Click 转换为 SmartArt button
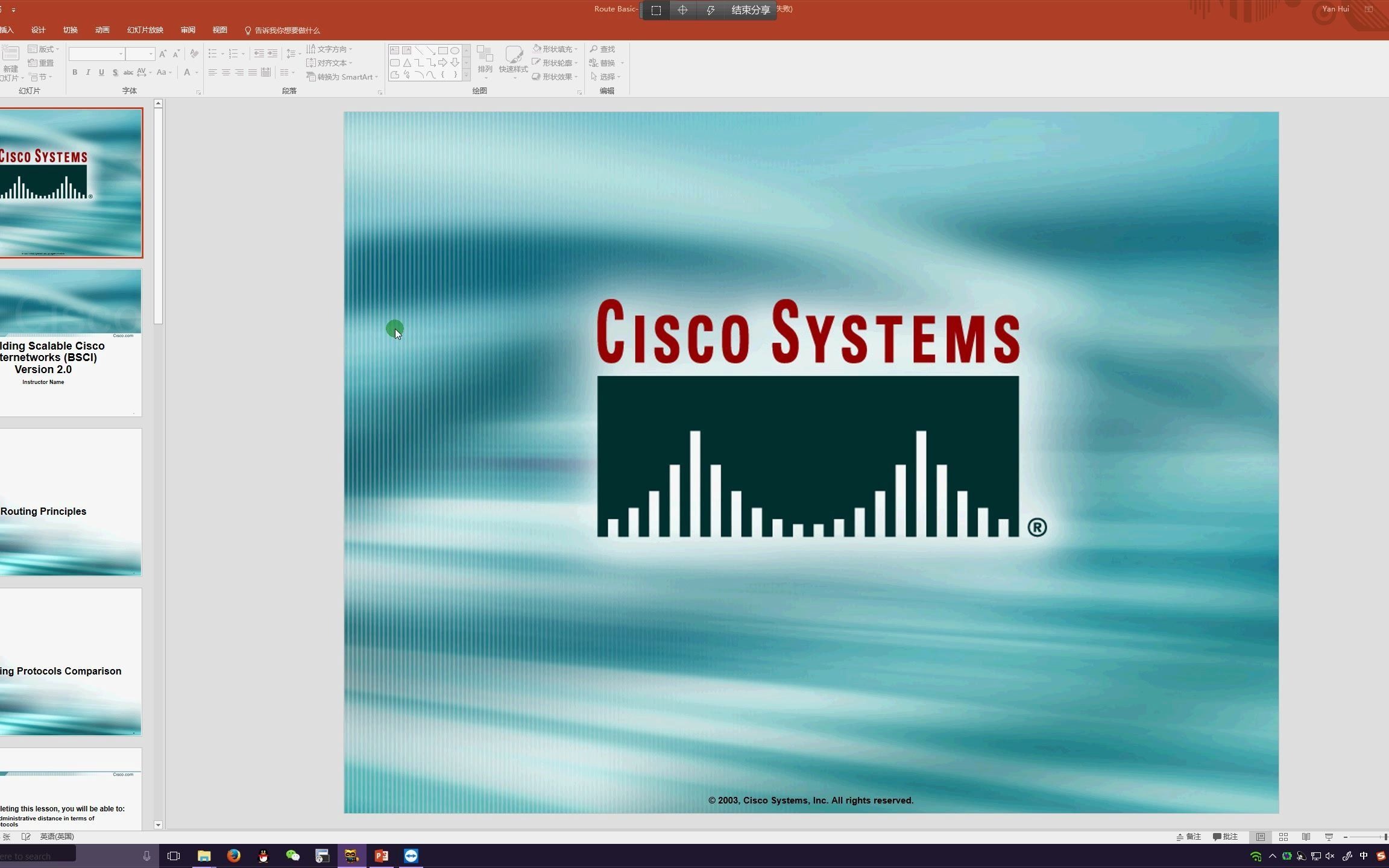The width and height of the screenshot is (1389, 868). (x=342, y=77)
